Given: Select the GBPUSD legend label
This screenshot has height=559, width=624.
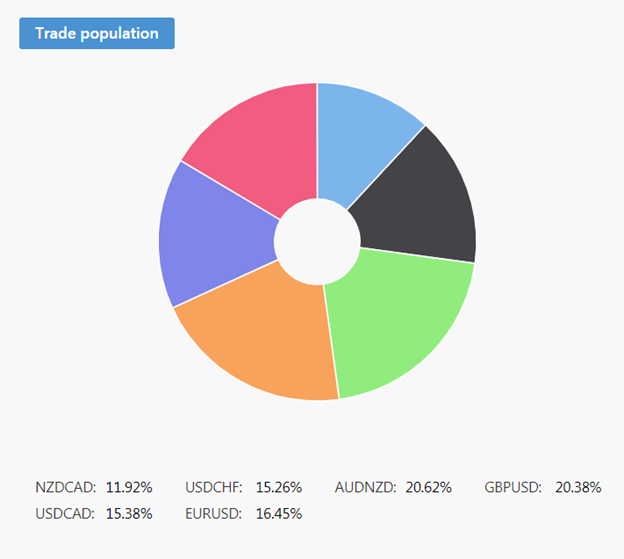Looking at the screenshot, I should coord(513,488).
